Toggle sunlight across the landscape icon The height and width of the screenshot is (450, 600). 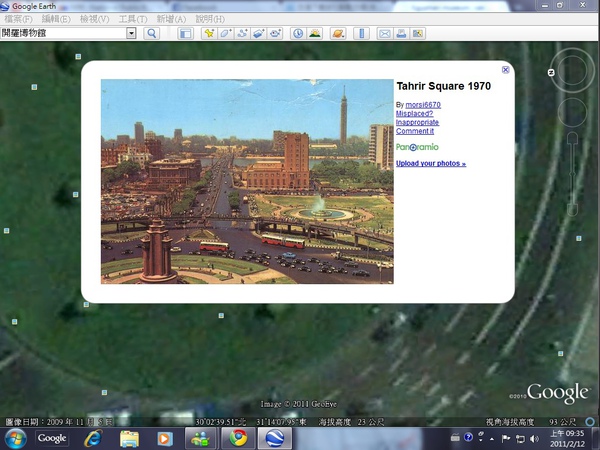coord(315,34)
